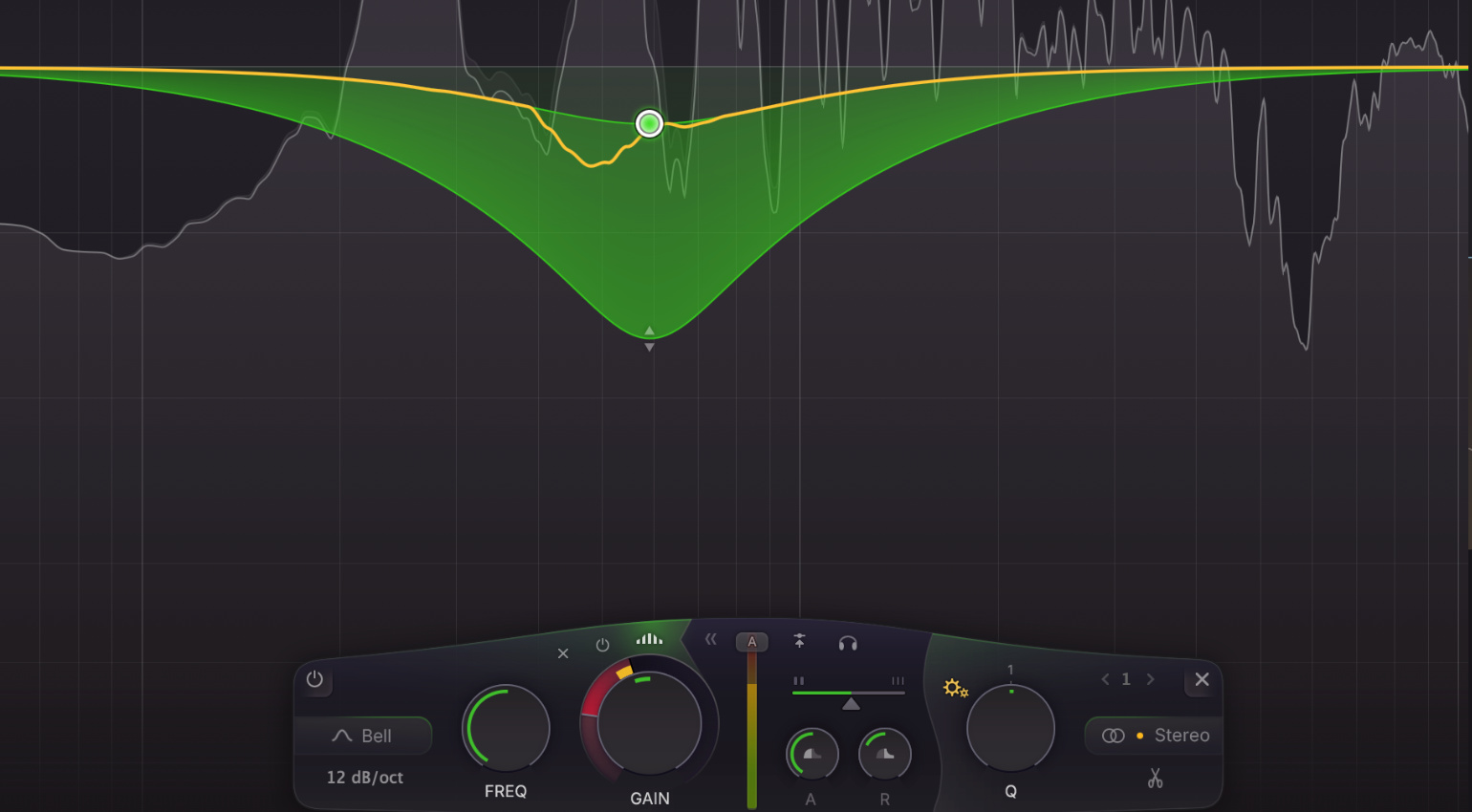
Task: Click the right chevron next to band number 1
Action: pos(1150,679)
